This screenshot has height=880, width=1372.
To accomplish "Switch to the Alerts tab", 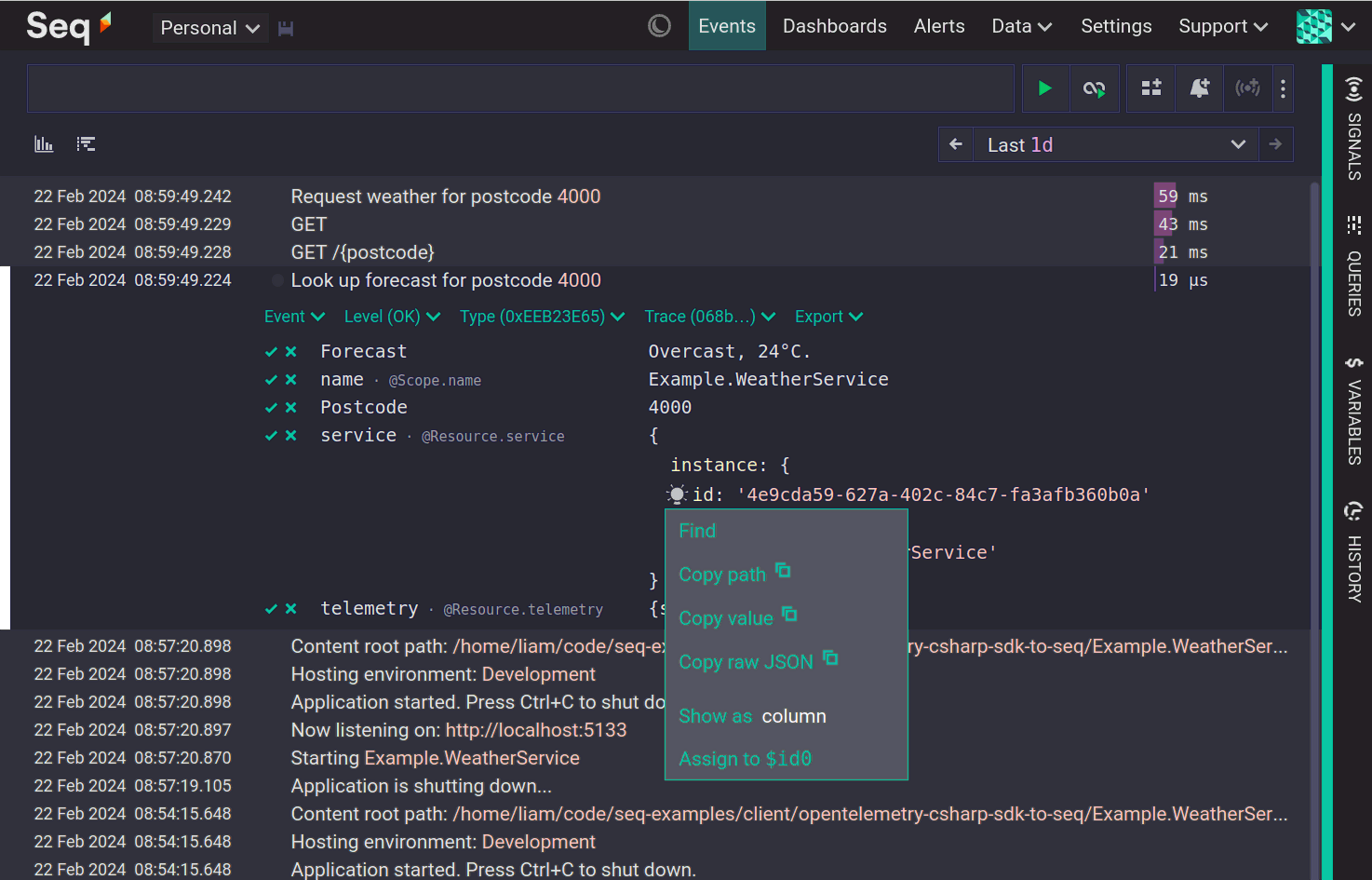I will coord(939,26).
